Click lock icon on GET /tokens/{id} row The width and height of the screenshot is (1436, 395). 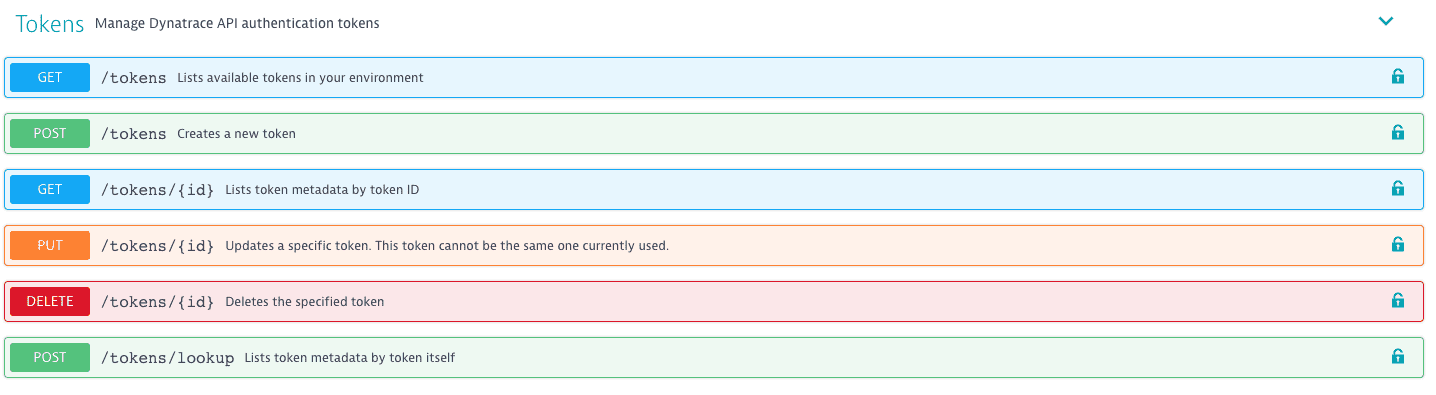(x=1397, y=188)
